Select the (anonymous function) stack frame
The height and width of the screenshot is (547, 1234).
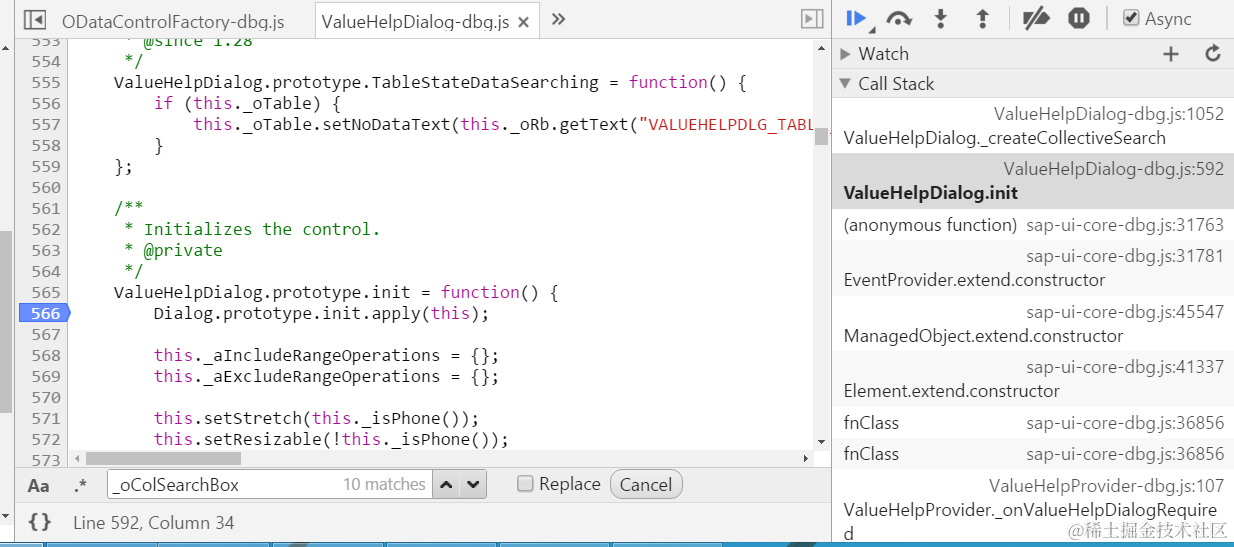[x=1033, y=225]
